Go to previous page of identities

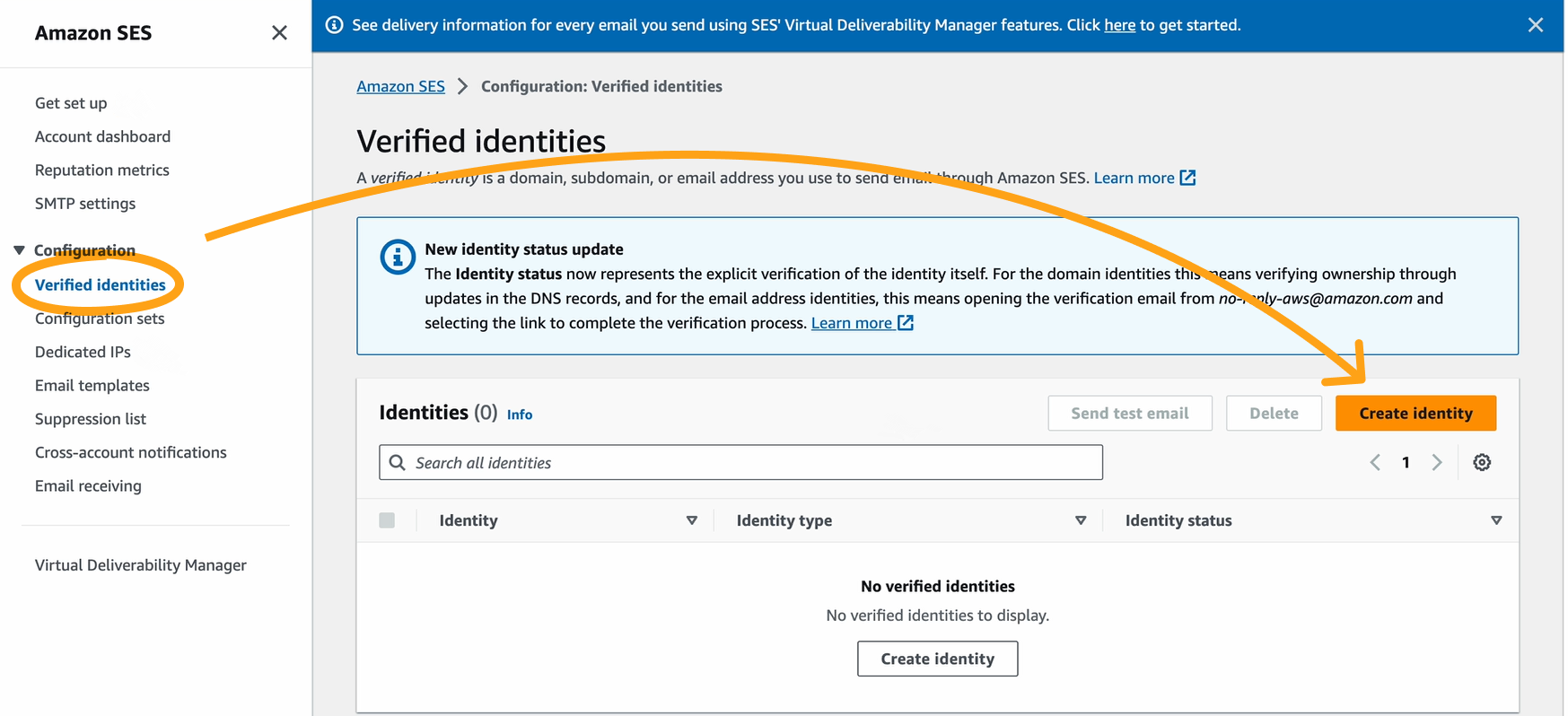tap(1374, 462)
